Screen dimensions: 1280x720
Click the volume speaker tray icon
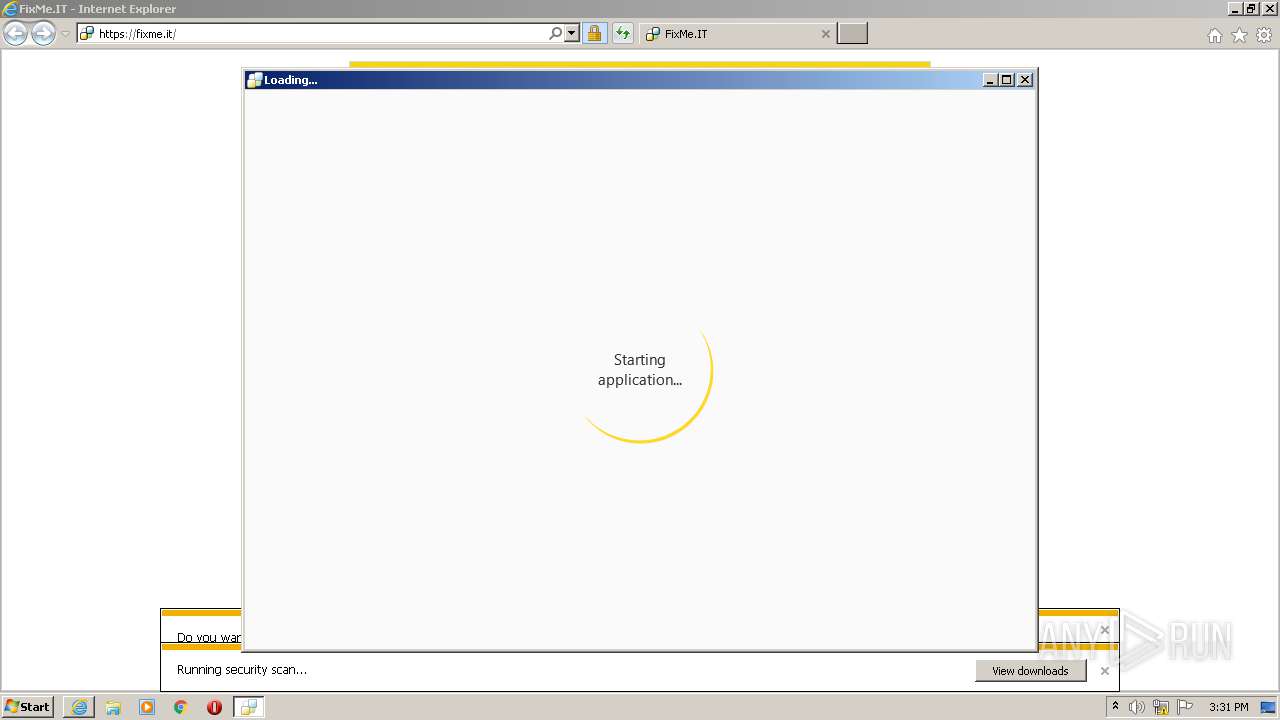(1137, 707)
